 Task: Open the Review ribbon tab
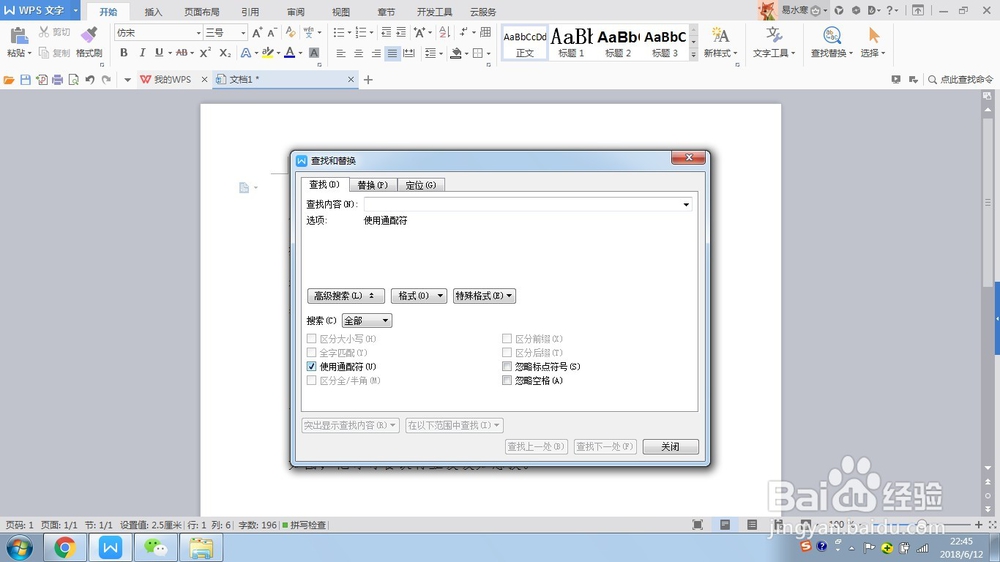(x=295, y=12)
